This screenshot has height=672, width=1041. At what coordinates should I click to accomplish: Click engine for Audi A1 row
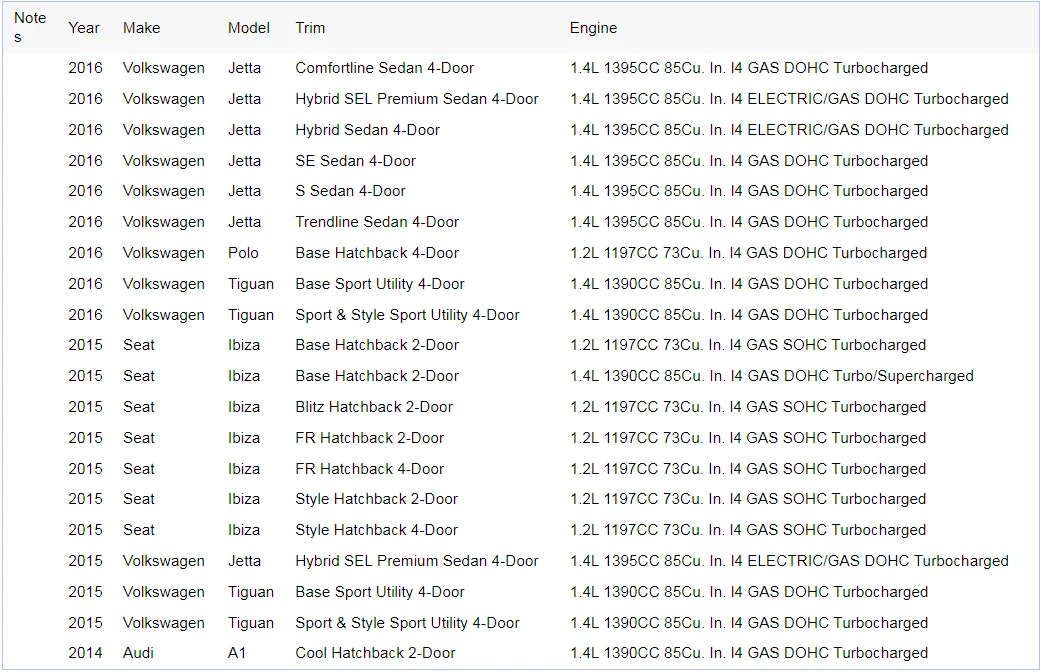749,653
